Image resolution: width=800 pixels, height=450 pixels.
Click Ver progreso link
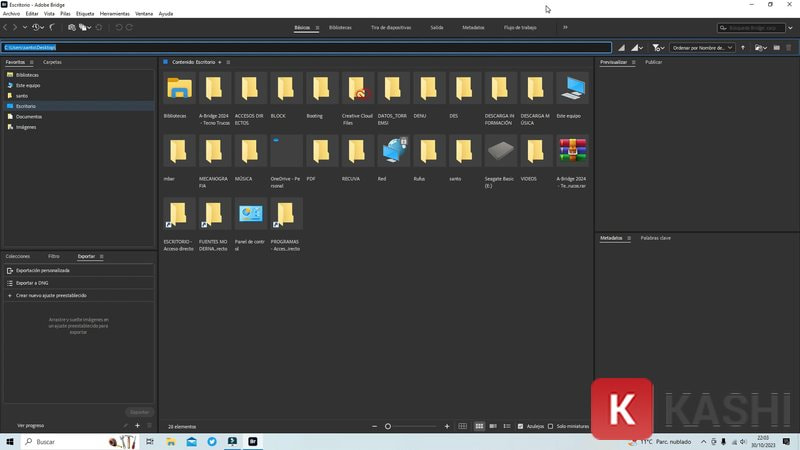pos(31,426)
